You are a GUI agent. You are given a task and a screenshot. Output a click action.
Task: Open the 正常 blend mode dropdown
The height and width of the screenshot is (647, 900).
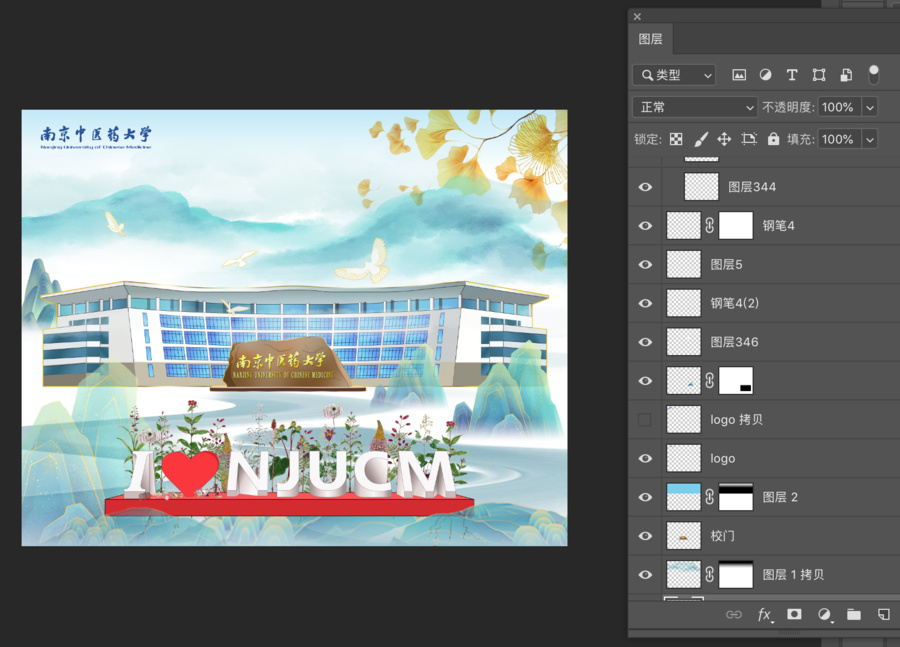tap(695, 107)
